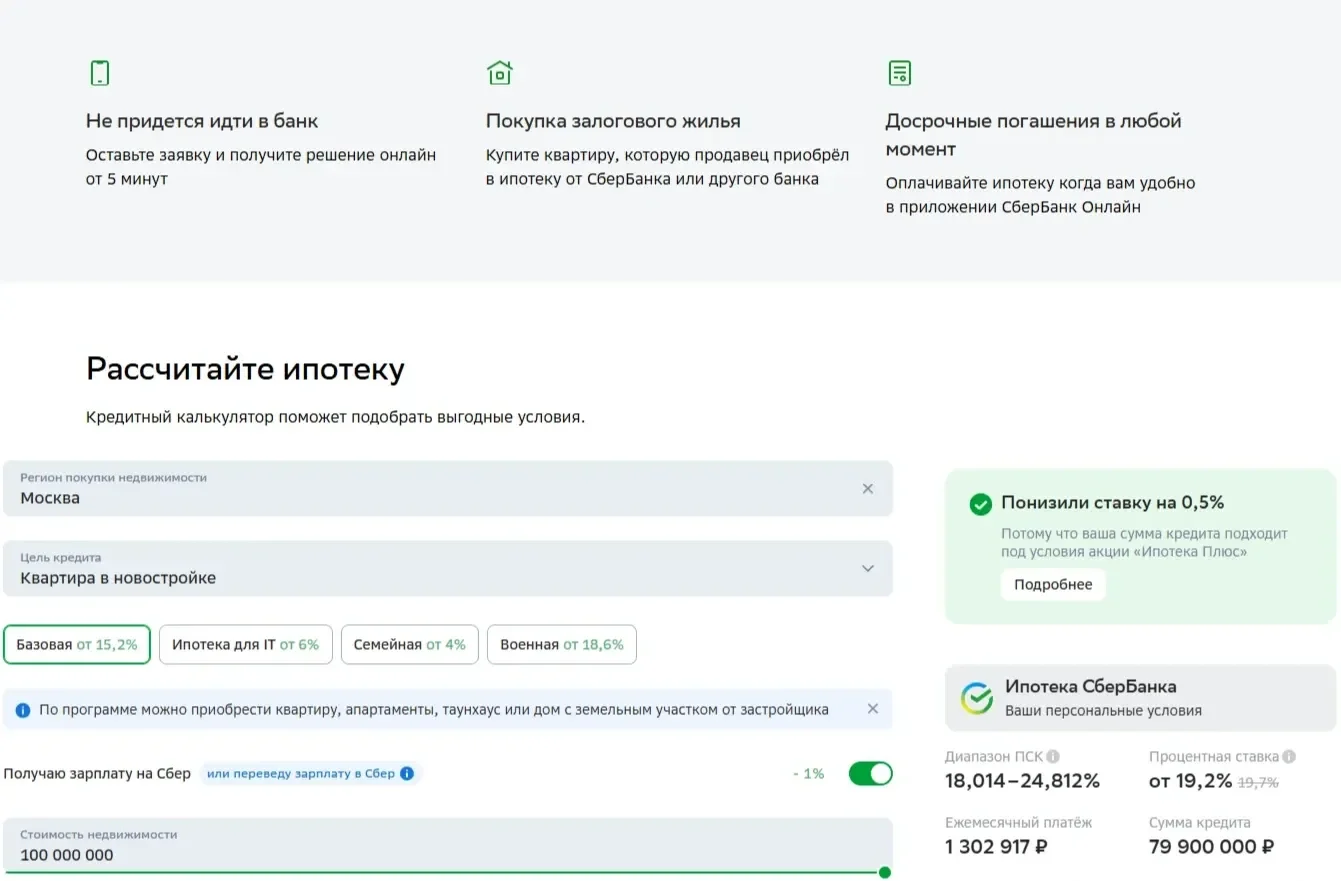This screenshot has width=1341, height=881.
Task: Click the "Не придется идти в банк" heading
Action: [x=202, y=121]
